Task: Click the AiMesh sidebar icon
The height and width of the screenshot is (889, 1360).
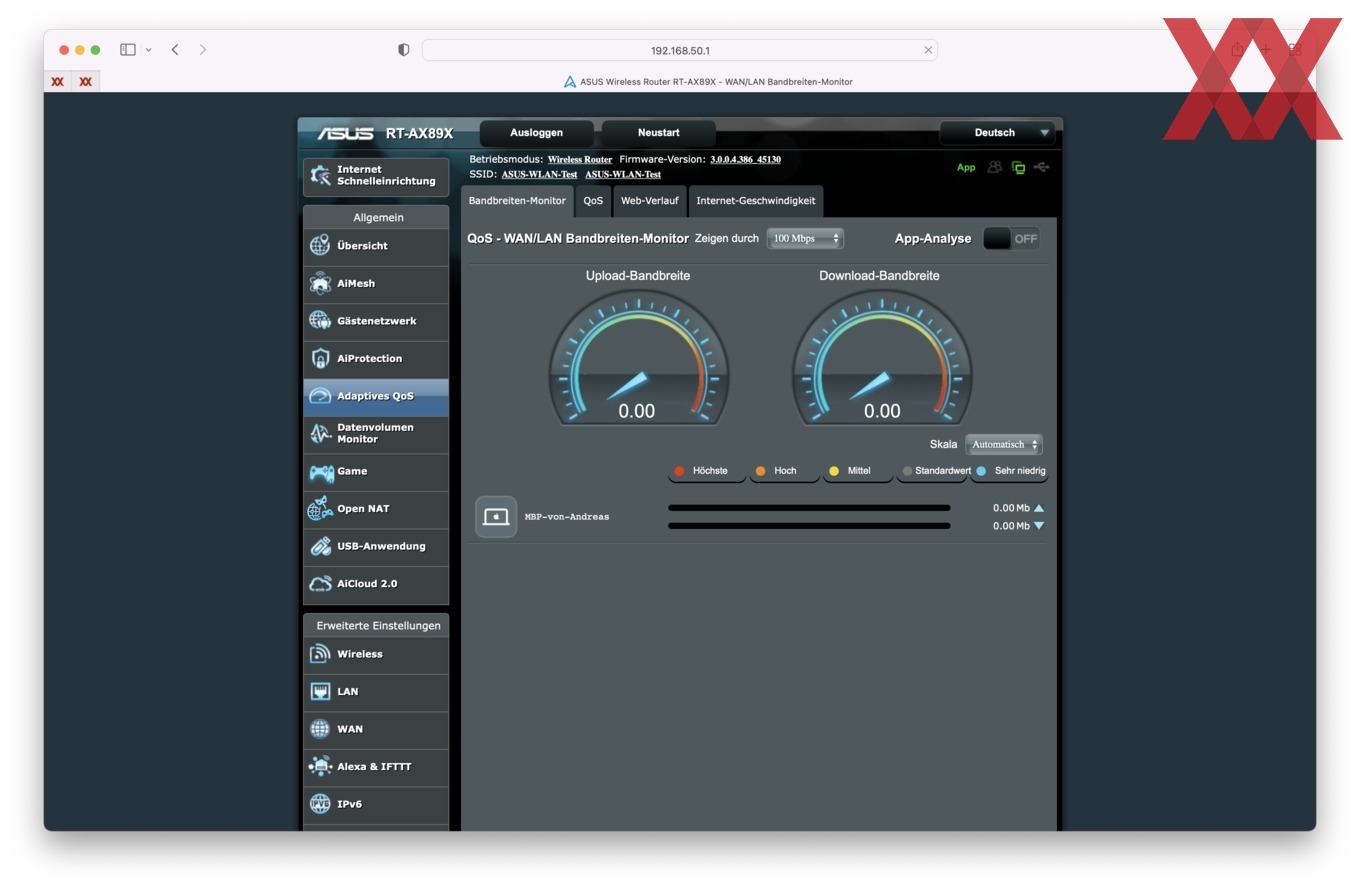Action: pos(320,283)
